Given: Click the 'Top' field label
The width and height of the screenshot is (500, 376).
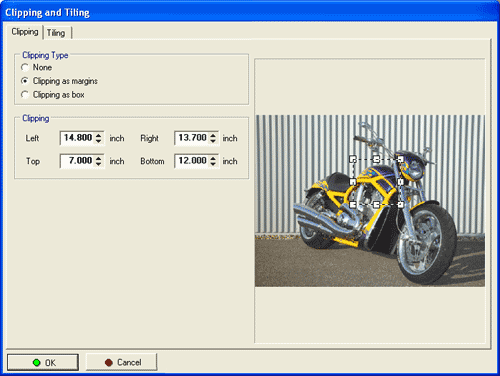Looking at the screenshot, I should point(33,161).
